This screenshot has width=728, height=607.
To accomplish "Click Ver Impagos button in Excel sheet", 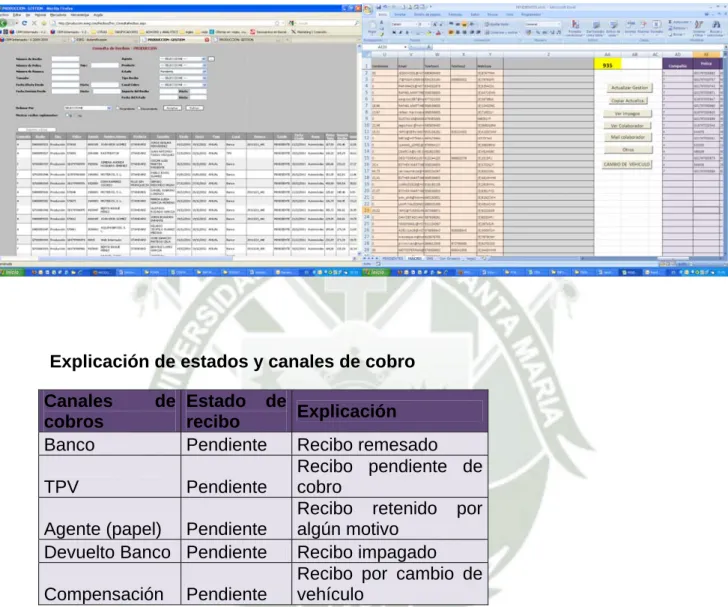I will 627,113.
